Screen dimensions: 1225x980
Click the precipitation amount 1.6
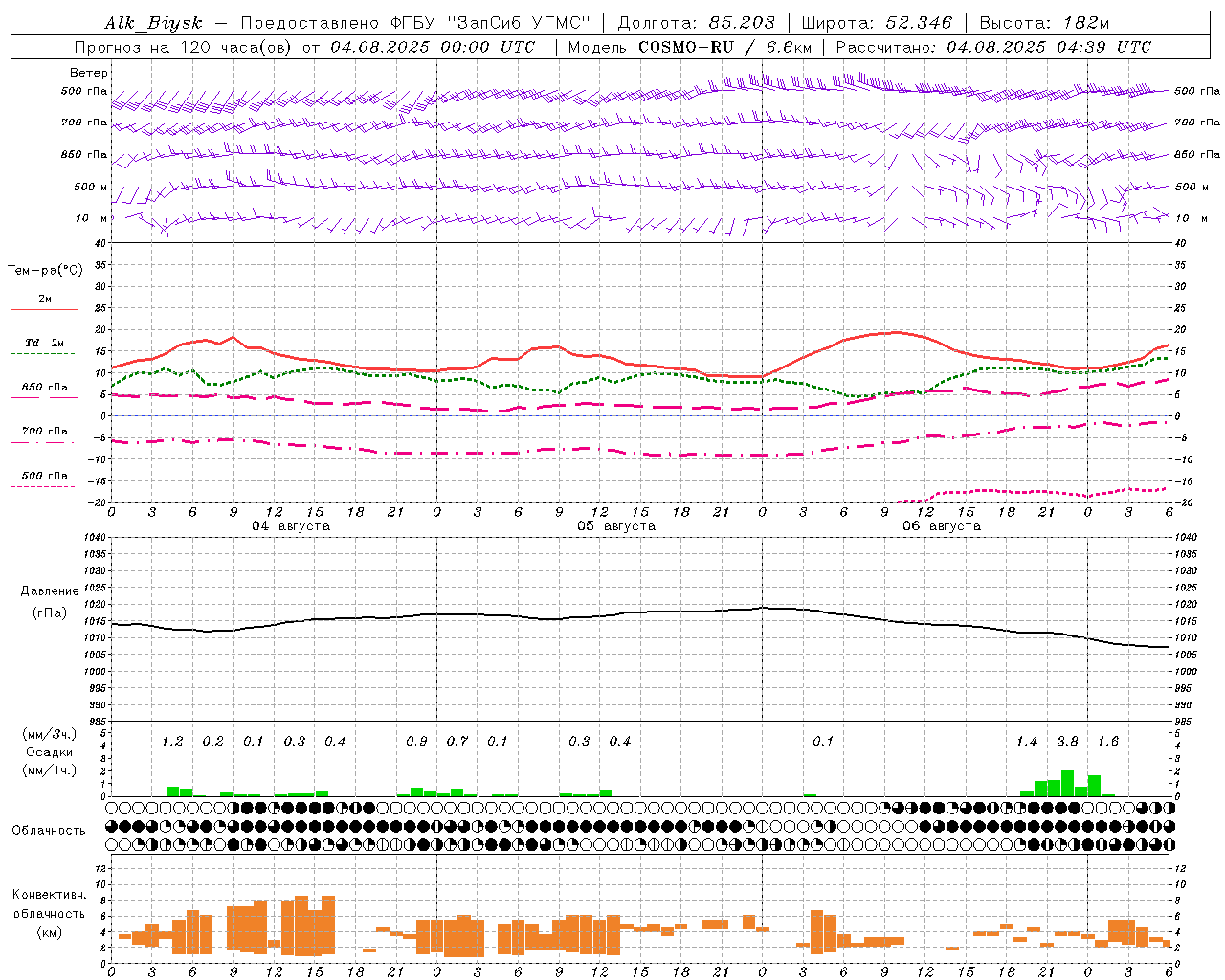pos(1108,742)
